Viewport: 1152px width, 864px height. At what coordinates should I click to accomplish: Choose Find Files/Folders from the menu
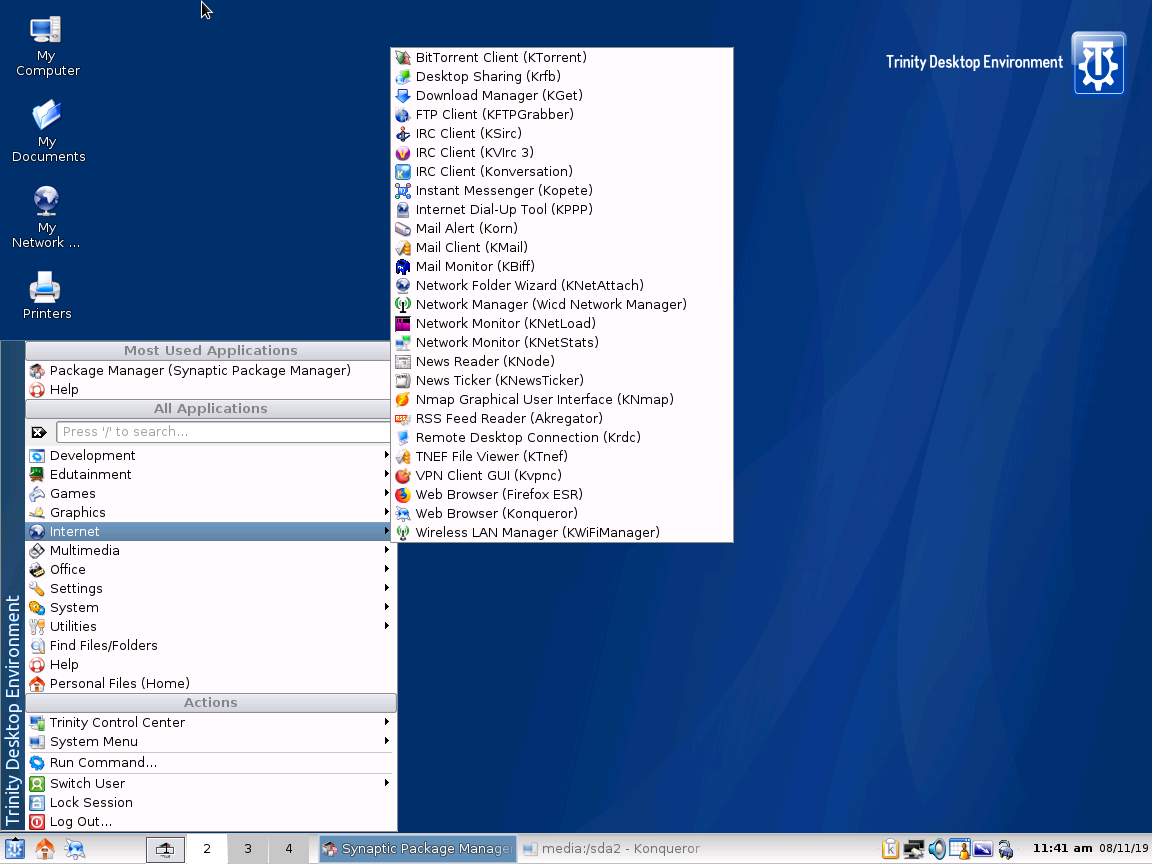[x=209, y=645]
